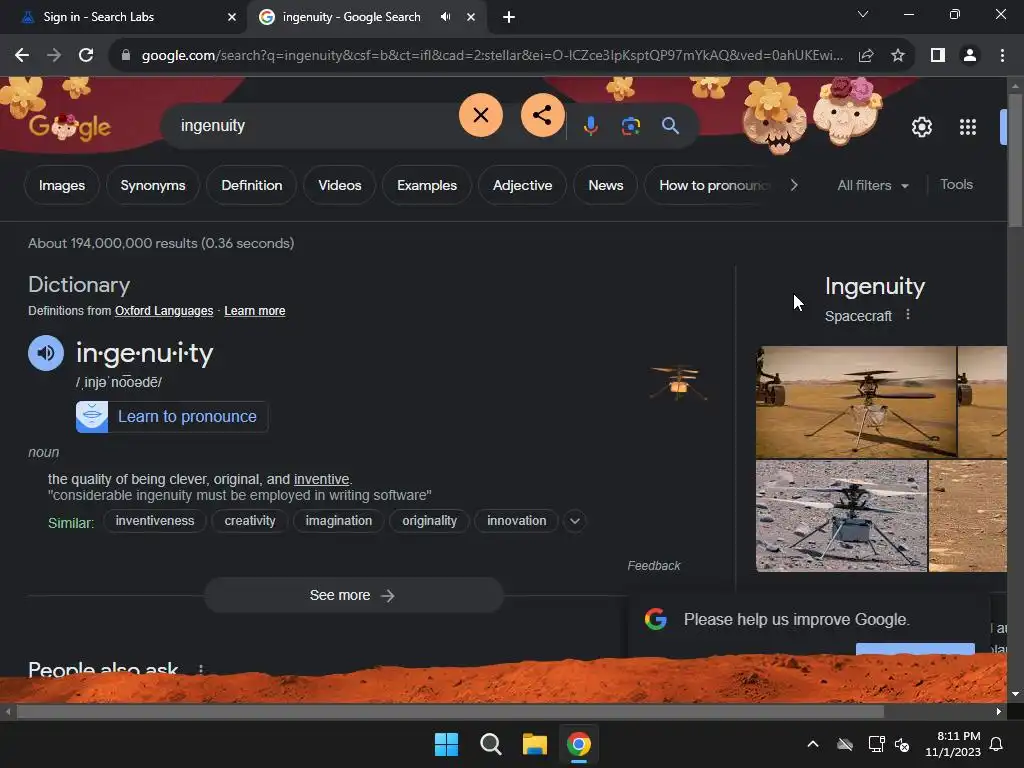Toggle the Chrome side panel

(938, 56)
